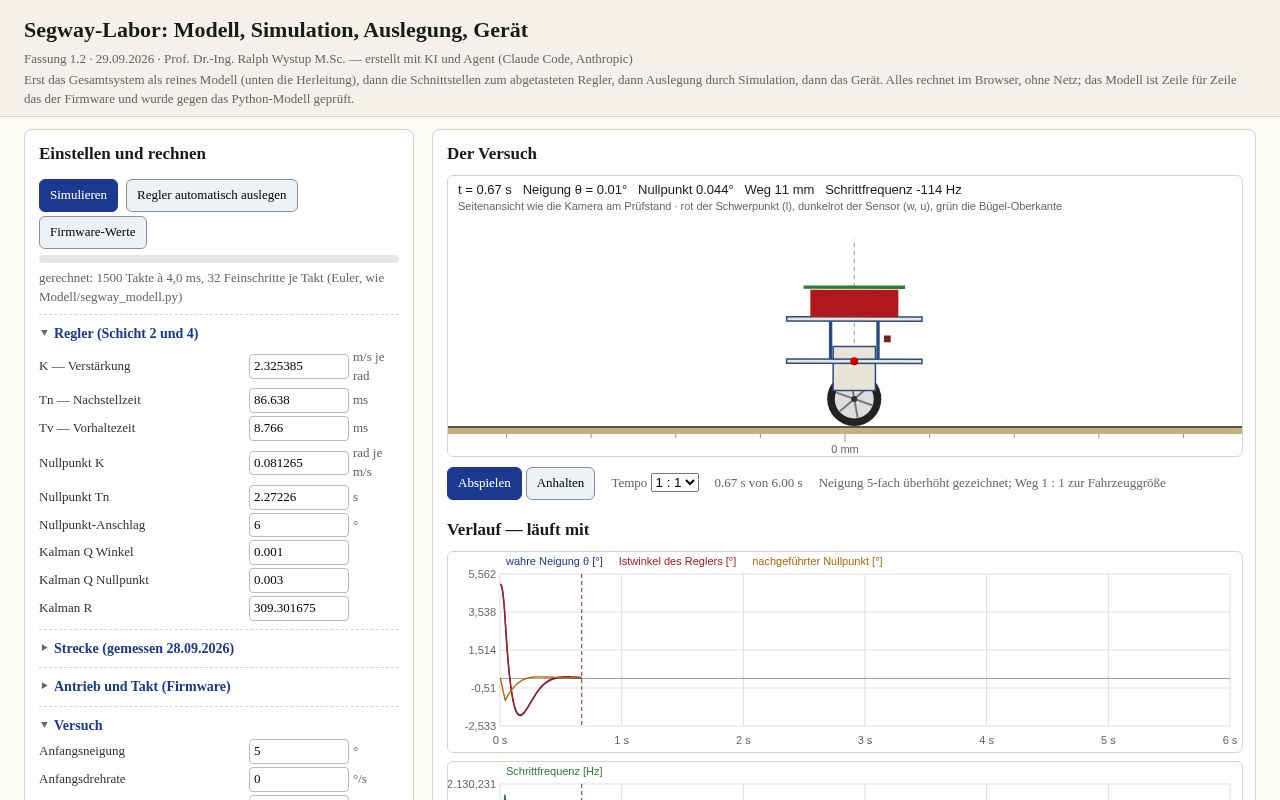Click the '0 mm' ground scale label

(x=845, y=449)
